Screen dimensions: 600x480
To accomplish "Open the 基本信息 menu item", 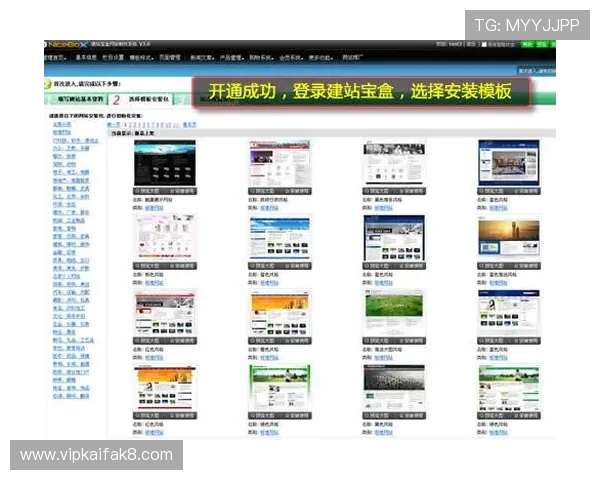I will [86, 57].
